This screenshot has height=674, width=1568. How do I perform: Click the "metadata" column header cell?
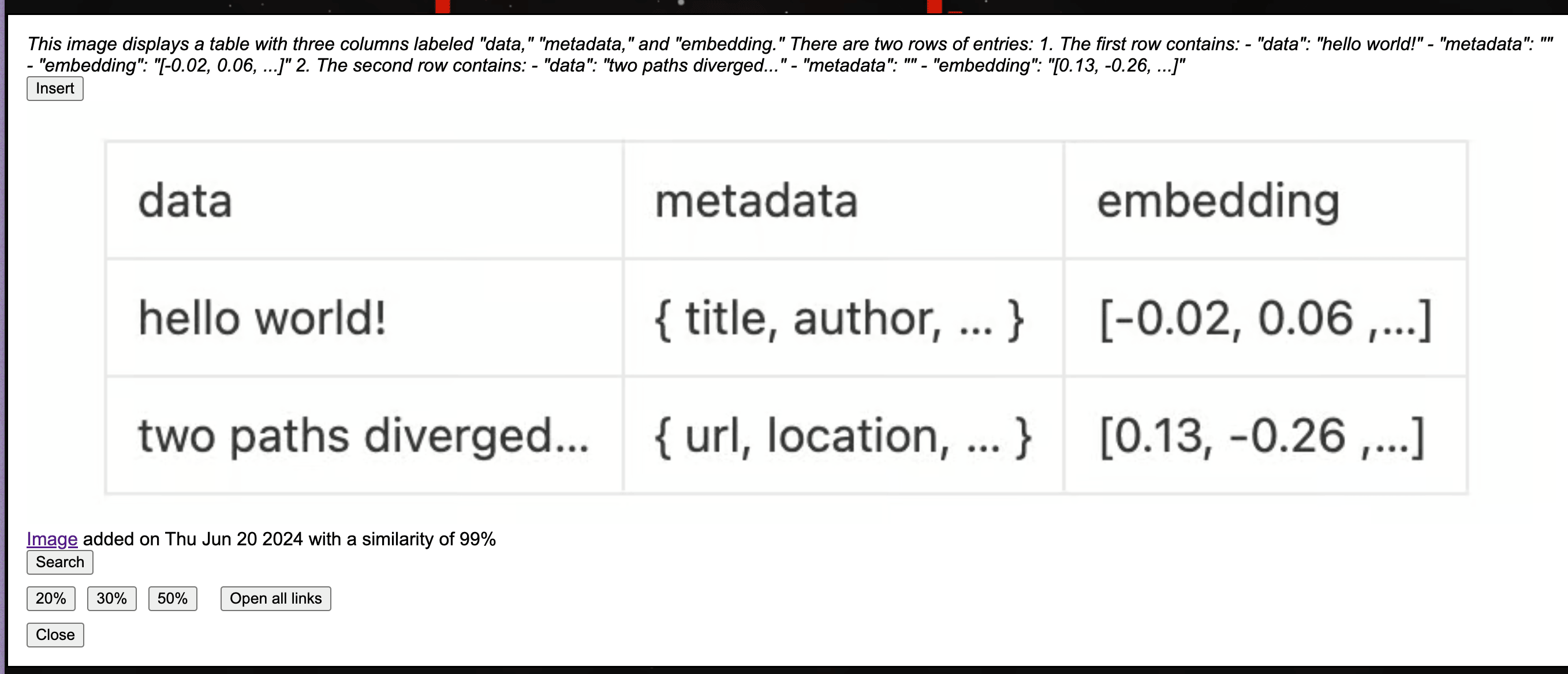(756, 201)
